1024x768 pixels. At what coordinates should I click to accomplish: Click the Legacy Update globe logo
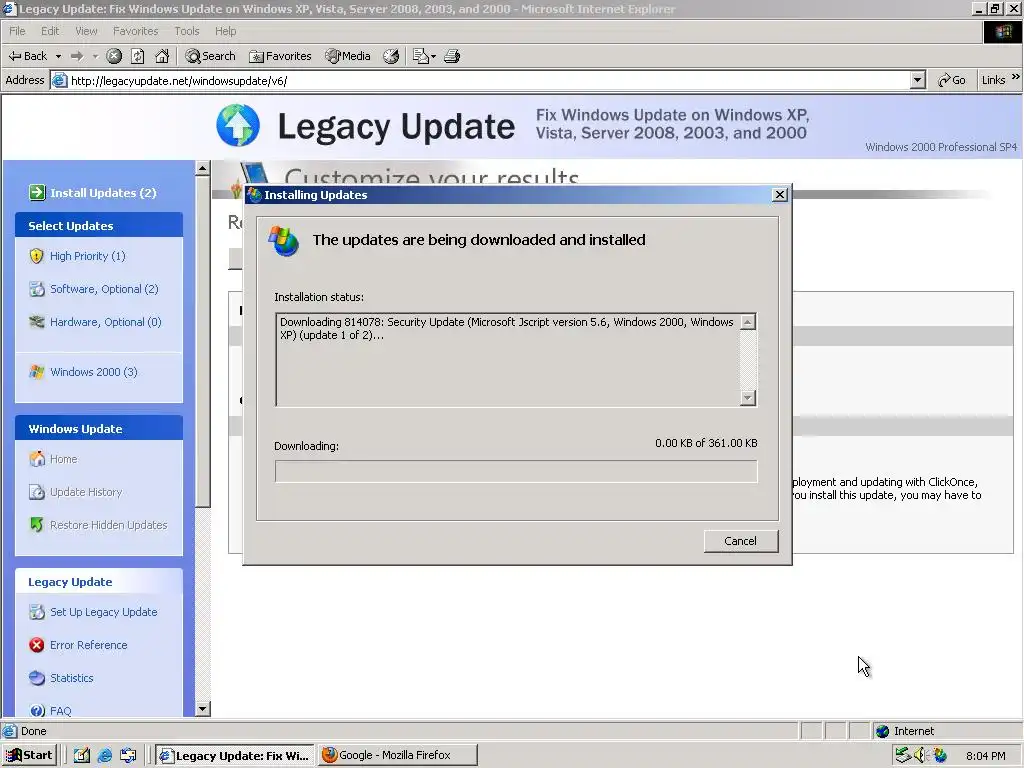point(238,125)
